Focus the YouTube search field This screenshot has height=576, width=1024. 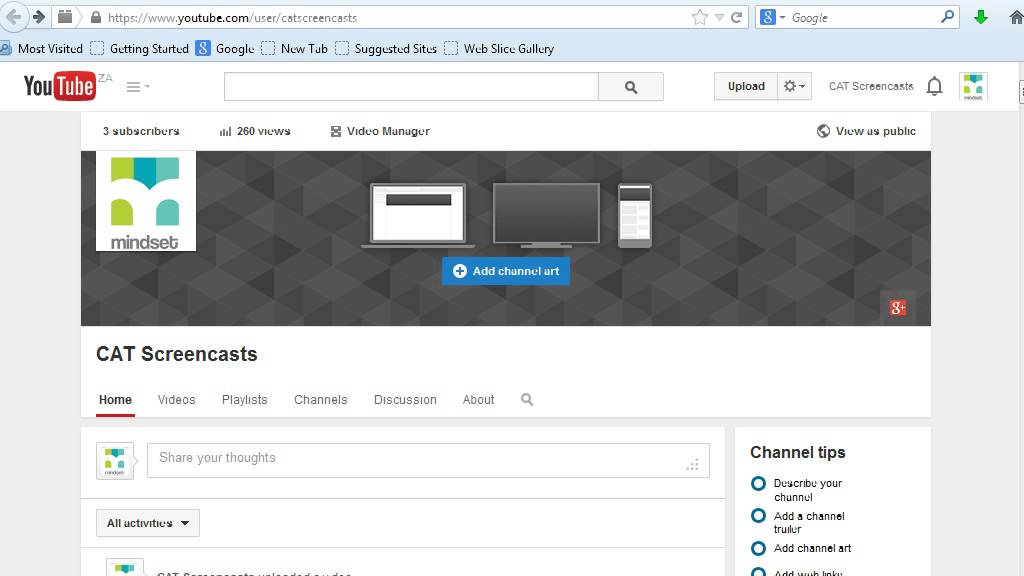click(411, 86)
